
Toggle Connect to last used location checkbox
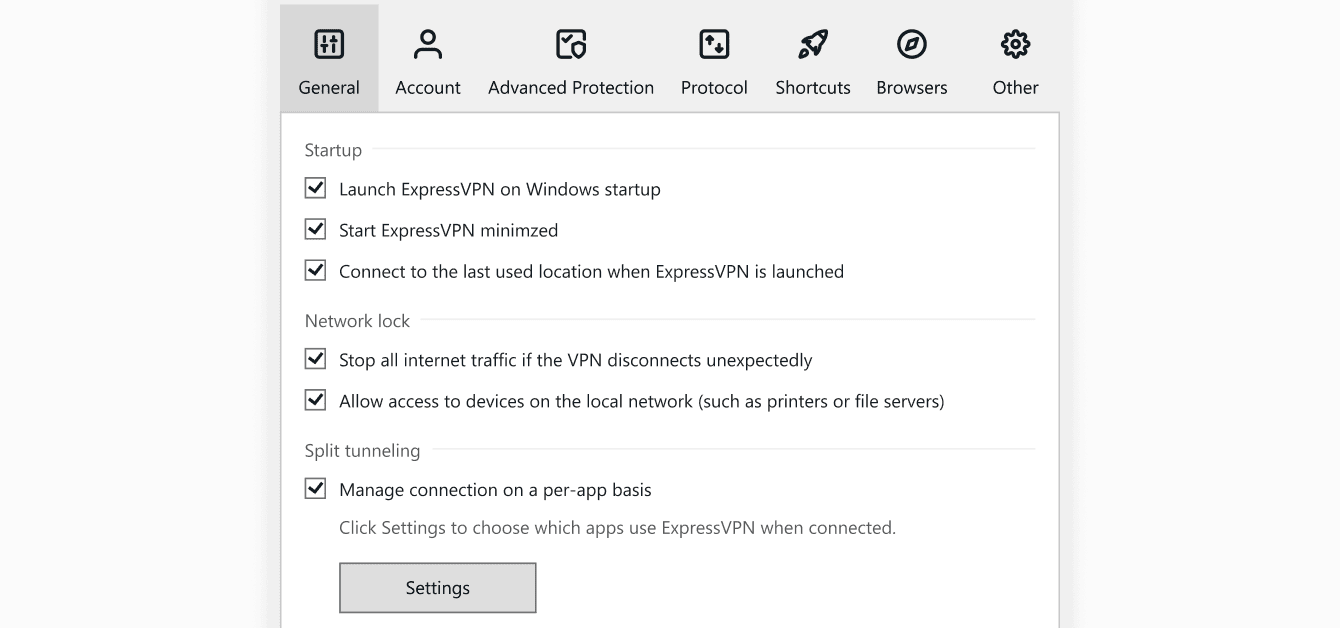point(316,271)
